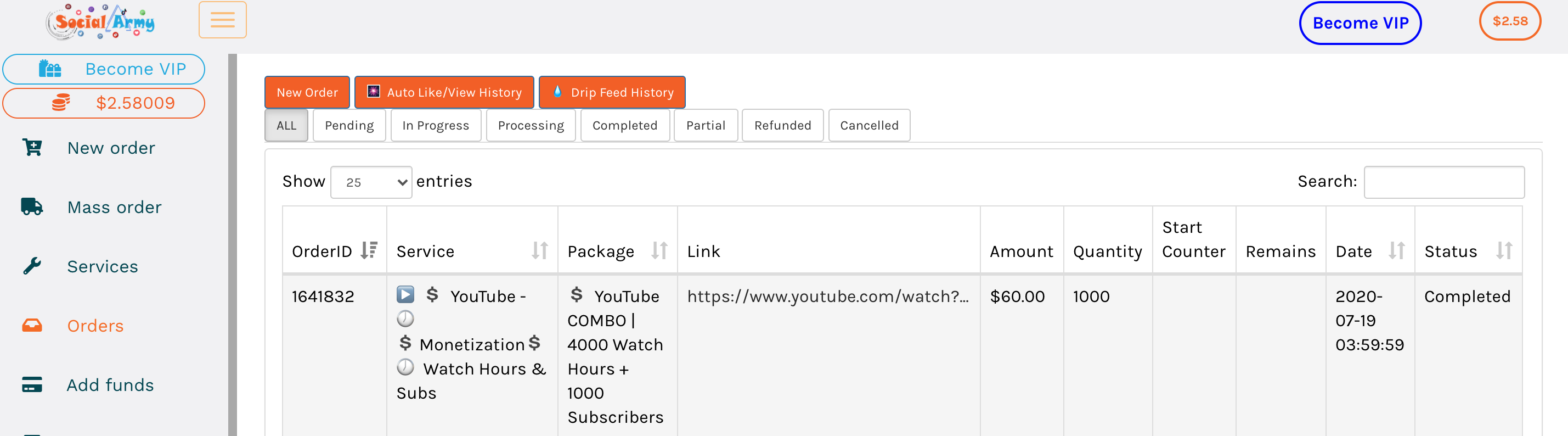Viewport: 1568px width, 436px height.
Task: Switch to the Cancelled tab
Action: [x=869, y=125]
